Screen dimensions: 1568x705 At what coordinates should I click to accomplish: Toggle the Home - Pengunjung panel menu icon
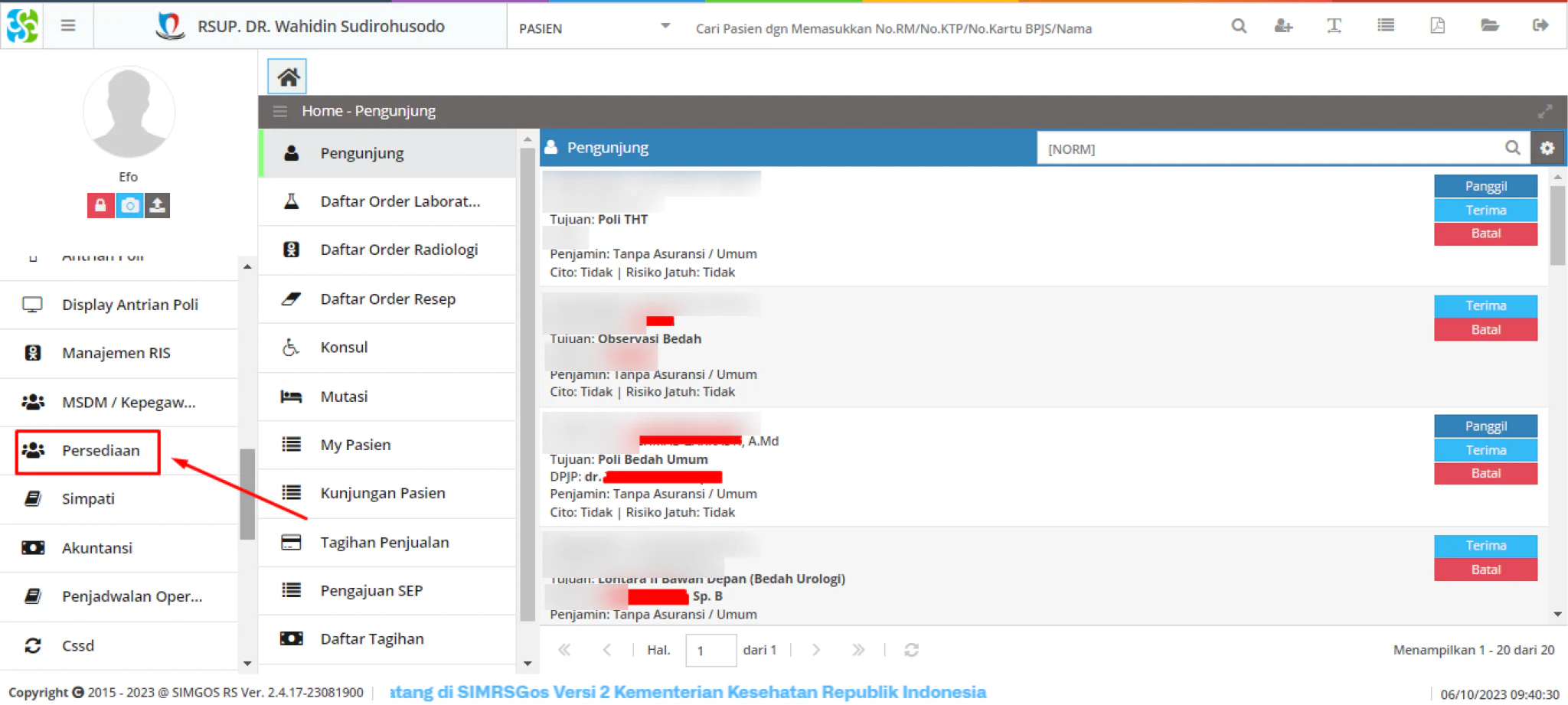280,112
